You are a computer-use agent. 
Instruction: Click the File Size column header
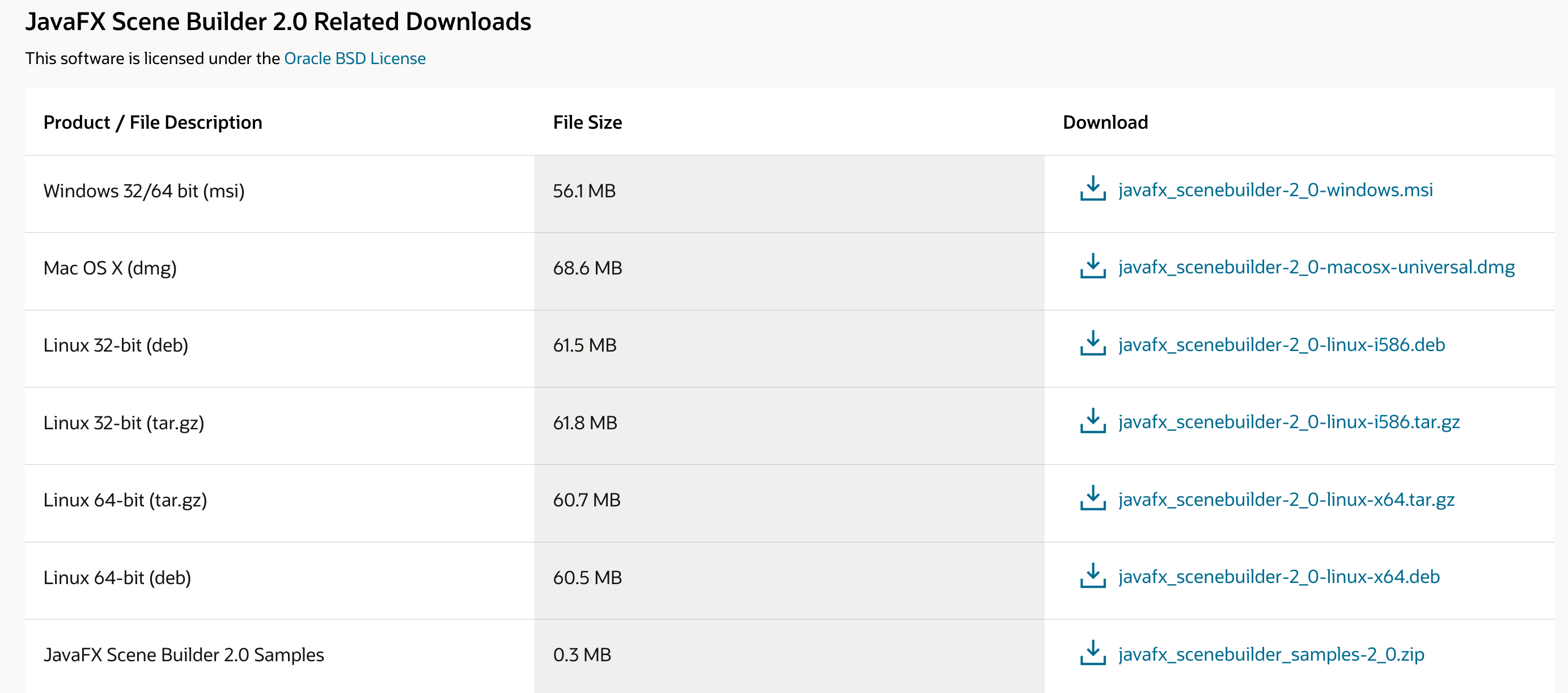[x=587, y=122]
